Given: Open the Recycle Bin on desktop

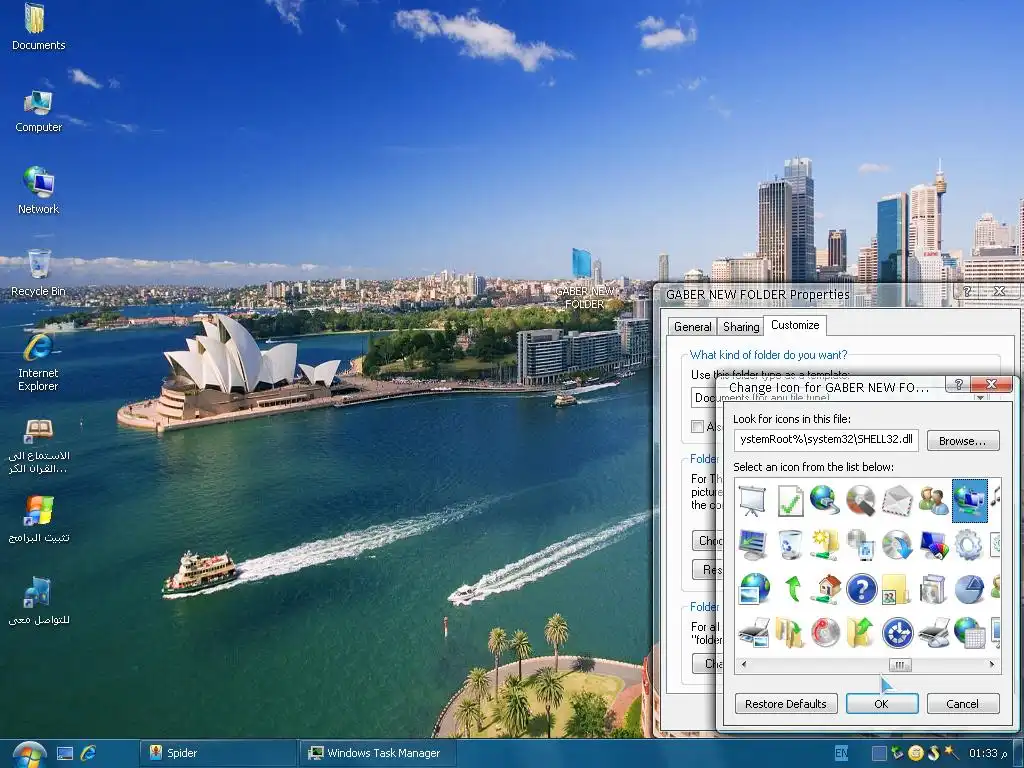Looking at the screenshot, I should [38, 273].
